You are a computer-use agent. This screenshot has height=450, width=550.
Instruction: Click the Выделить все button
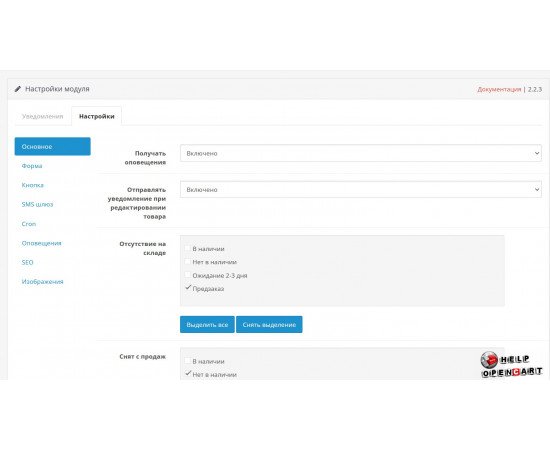click(x=207, y=324)
